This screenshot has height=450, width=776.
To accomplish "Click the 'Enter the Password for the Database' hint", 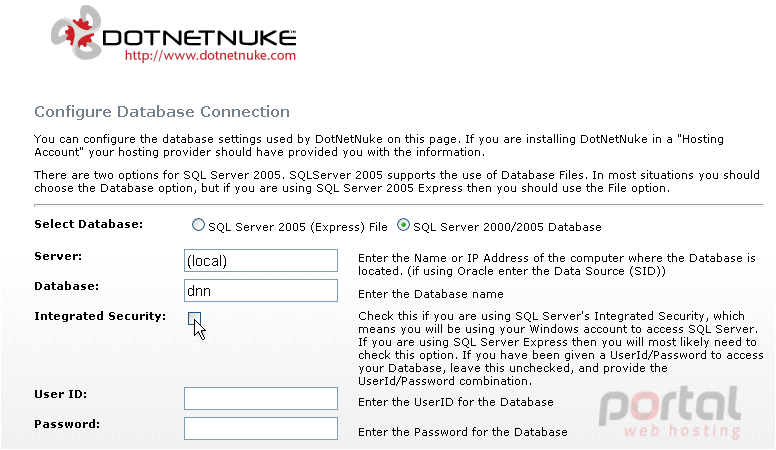I will 463,432.
